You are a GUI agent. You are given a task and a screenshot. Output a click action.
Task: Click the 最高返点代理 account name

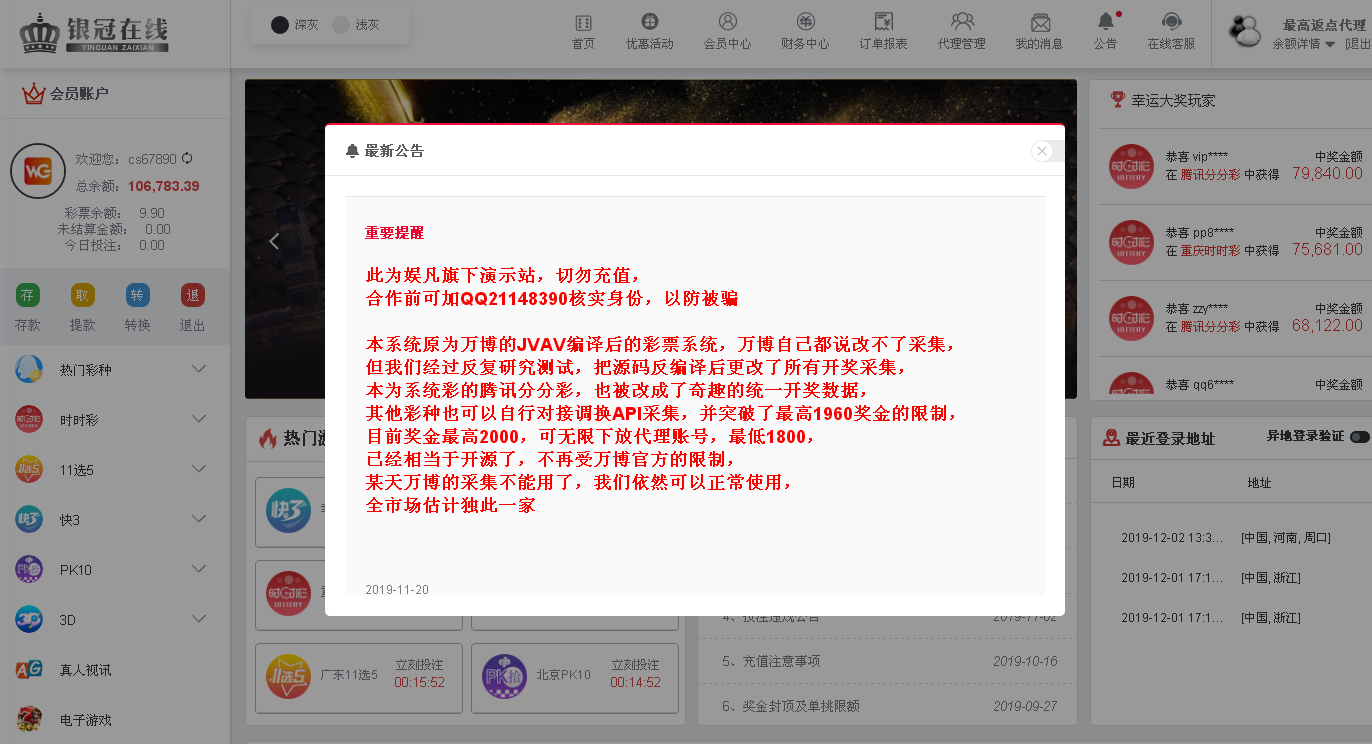click(1324, 25)
